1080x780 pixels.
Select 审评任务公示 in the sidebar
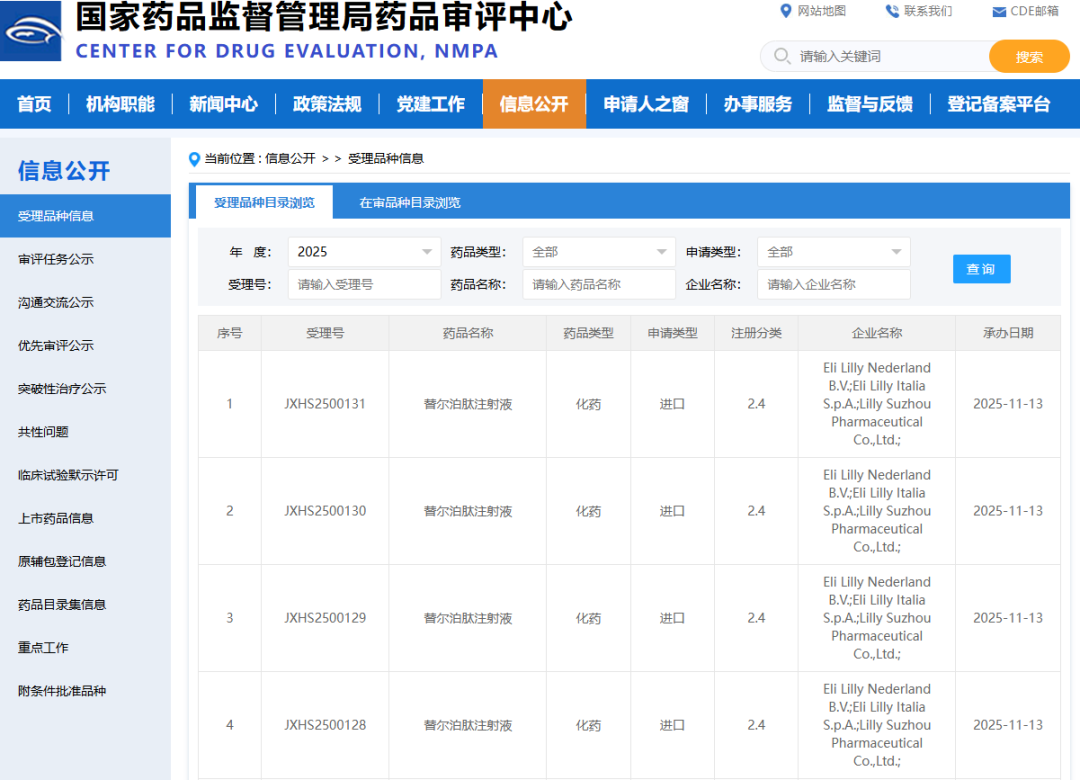pos(56,259)
